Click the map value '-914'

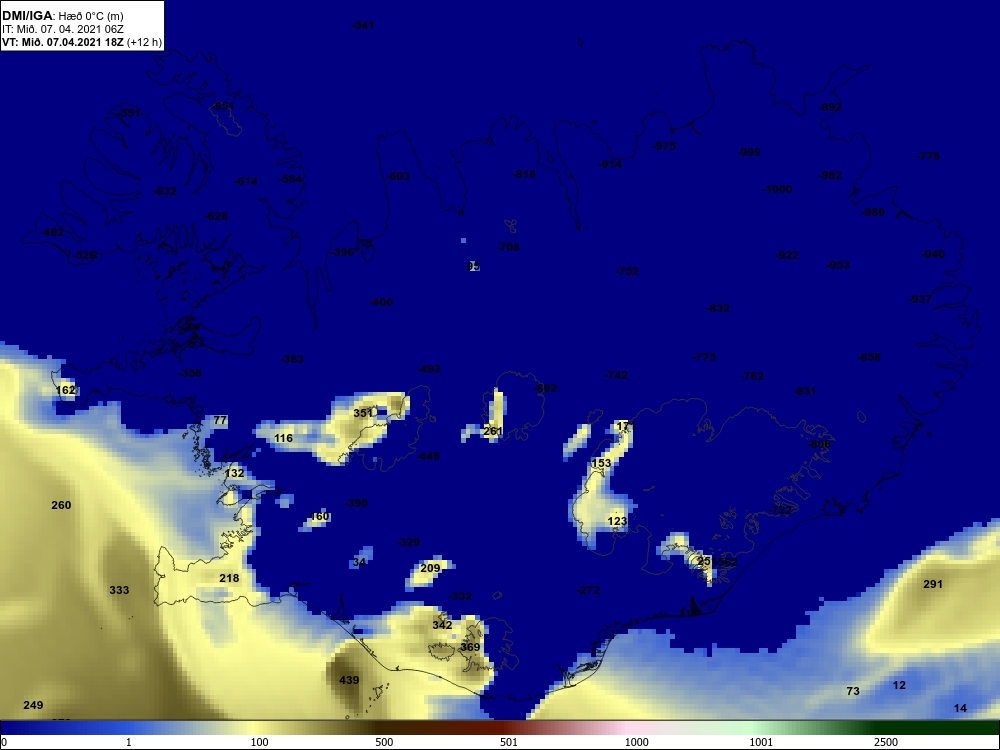point(610,164)
